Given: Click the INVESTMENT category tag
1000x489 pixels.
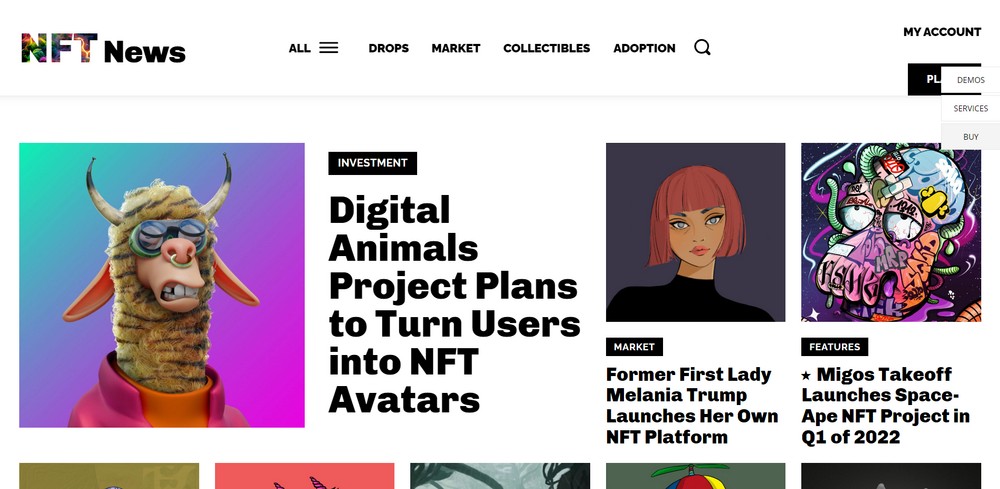Looking at the screenshot, I should 372,163.
